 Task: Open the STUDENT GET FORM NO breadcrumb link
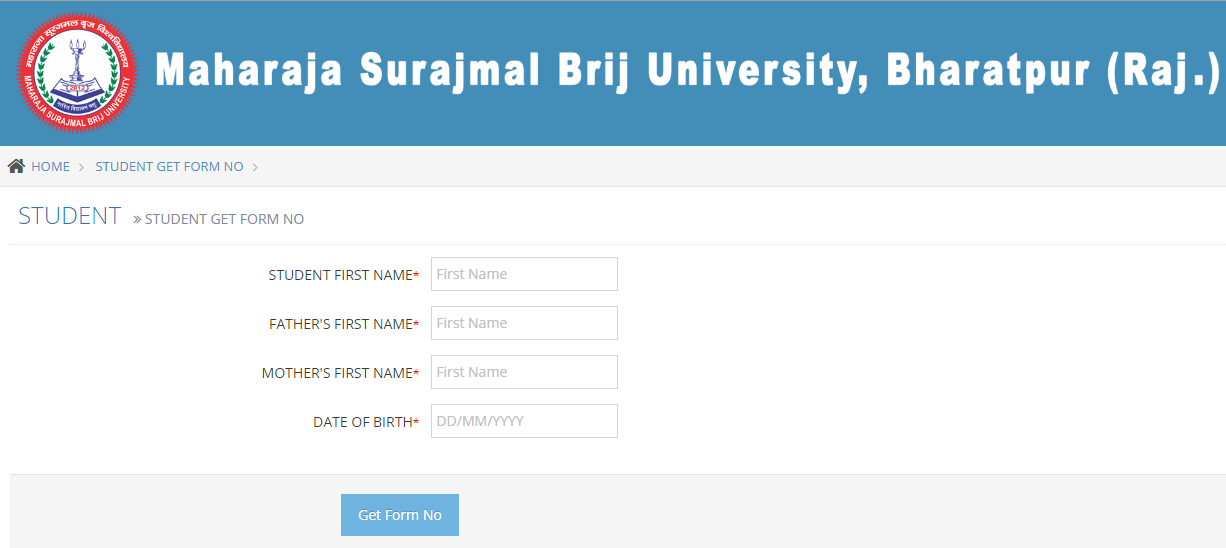tap(169, 167)
